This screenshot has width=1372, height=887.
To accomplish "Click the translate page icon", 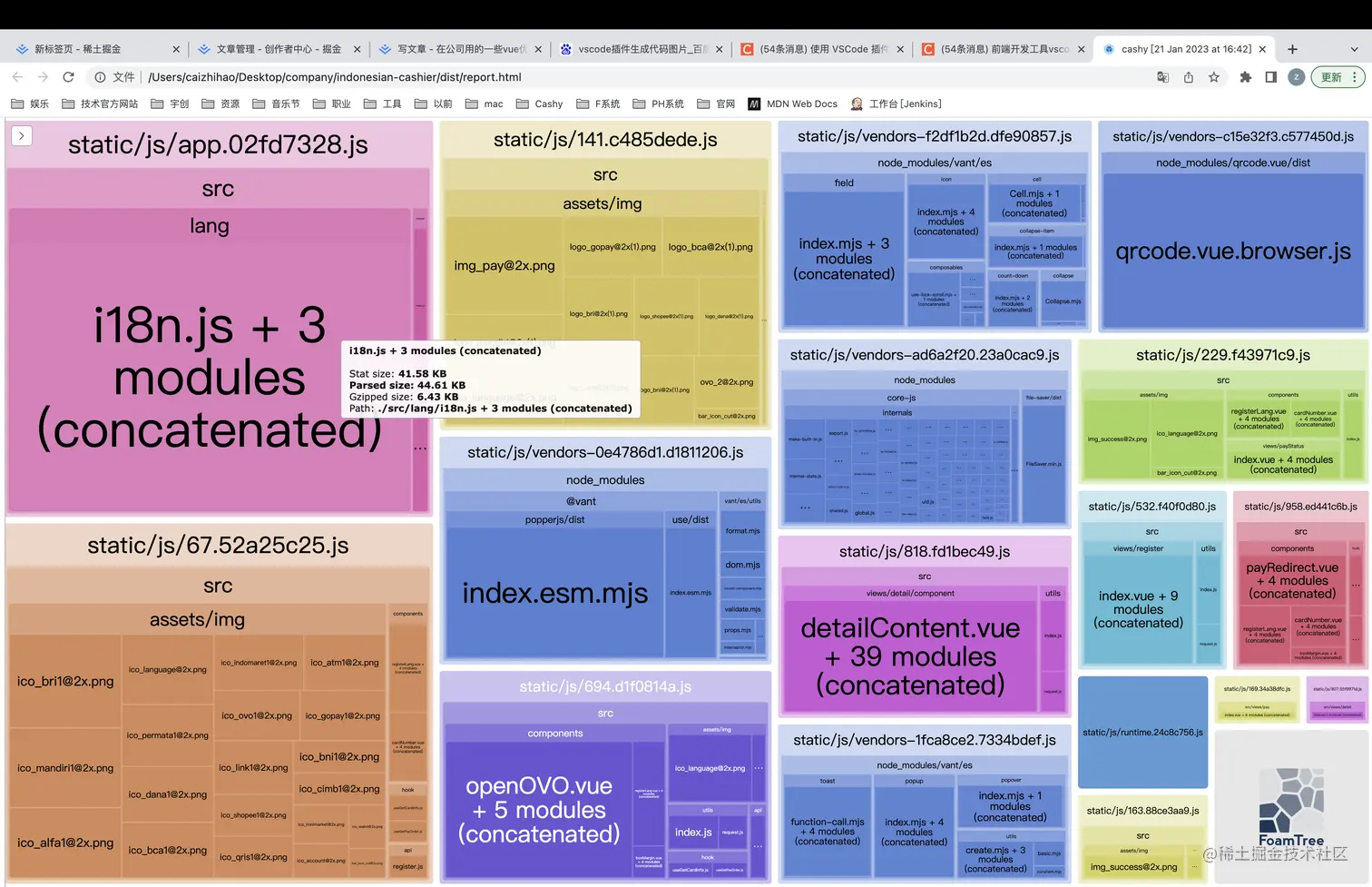I will [x=1162, y=77].
